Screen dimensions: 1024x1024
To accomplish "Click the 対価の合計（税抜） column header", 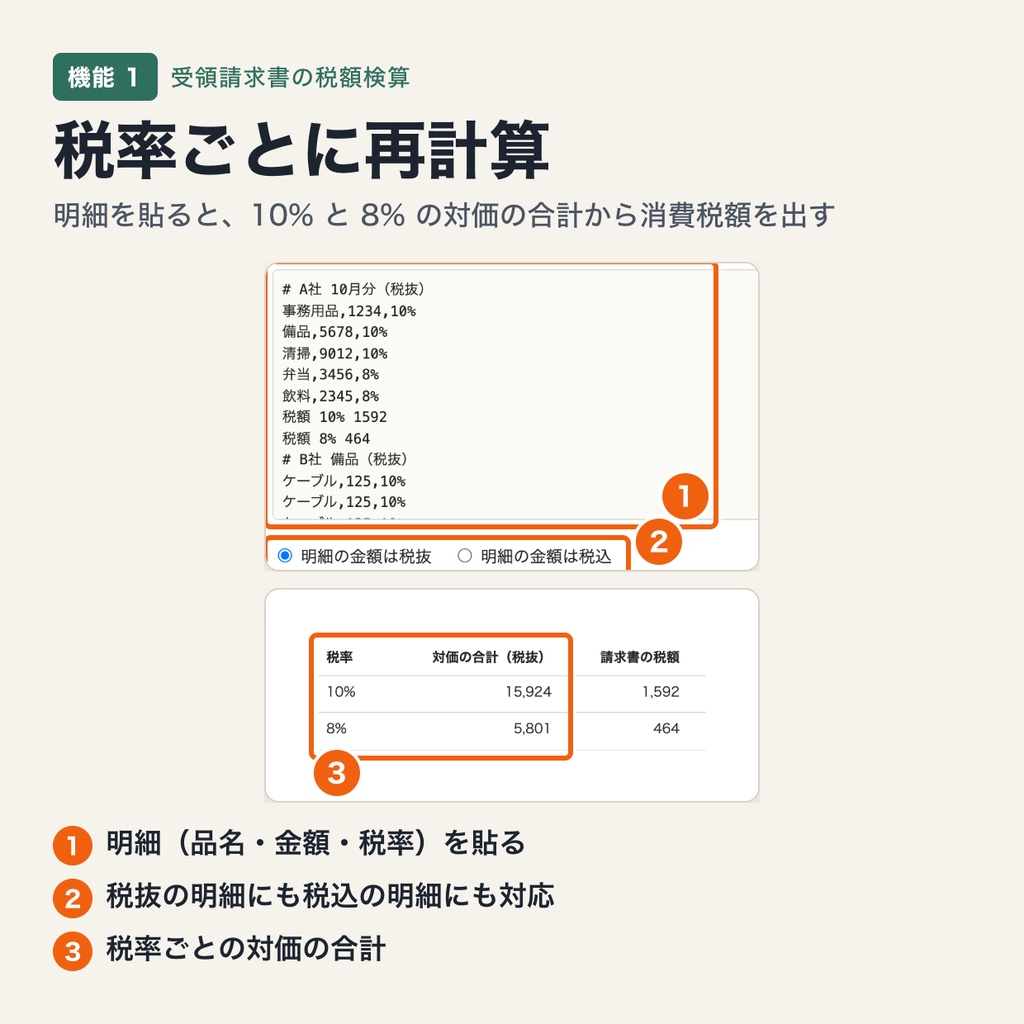I will coord(488,657).
